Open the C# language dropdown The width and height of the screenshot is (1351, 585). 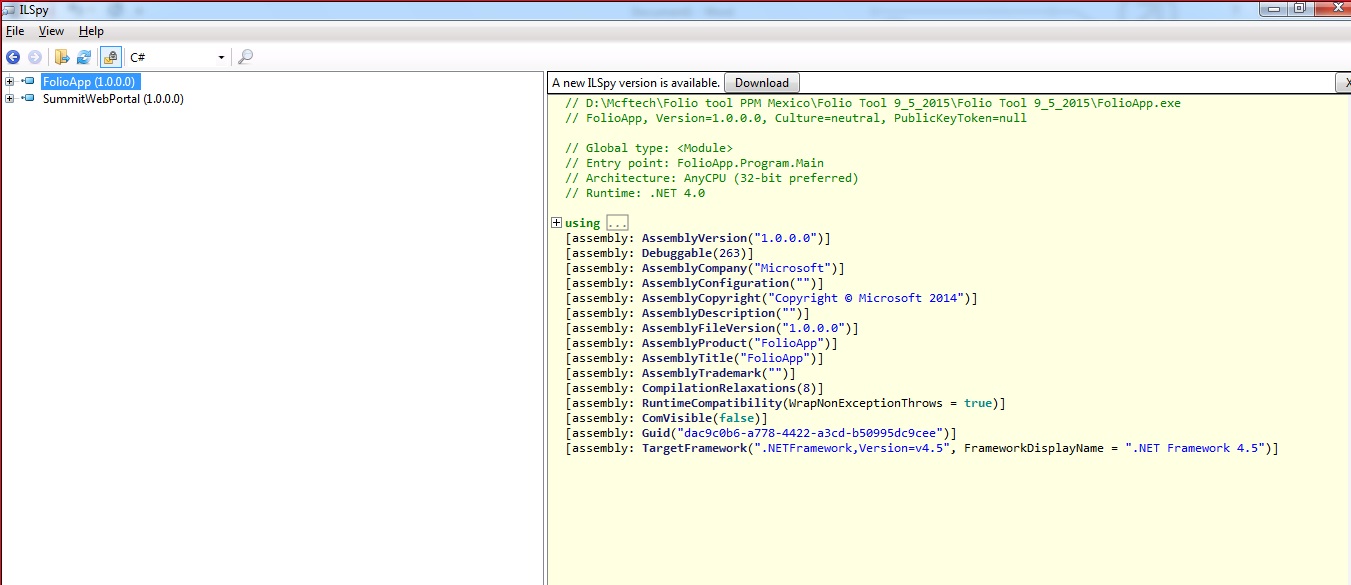[177, 57]
